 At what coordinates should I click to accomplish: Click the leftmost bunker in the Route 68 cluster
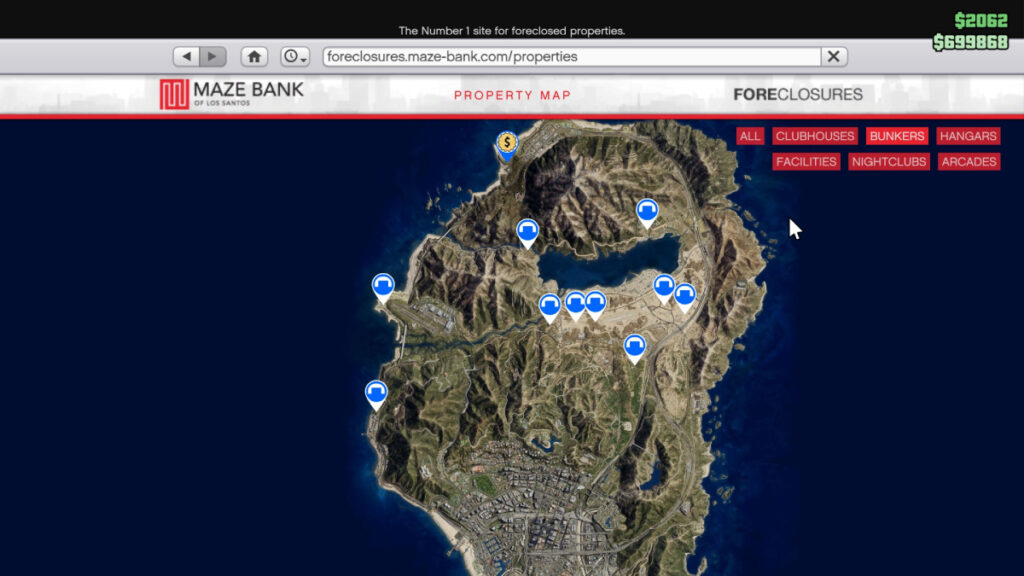click(549, 302)
